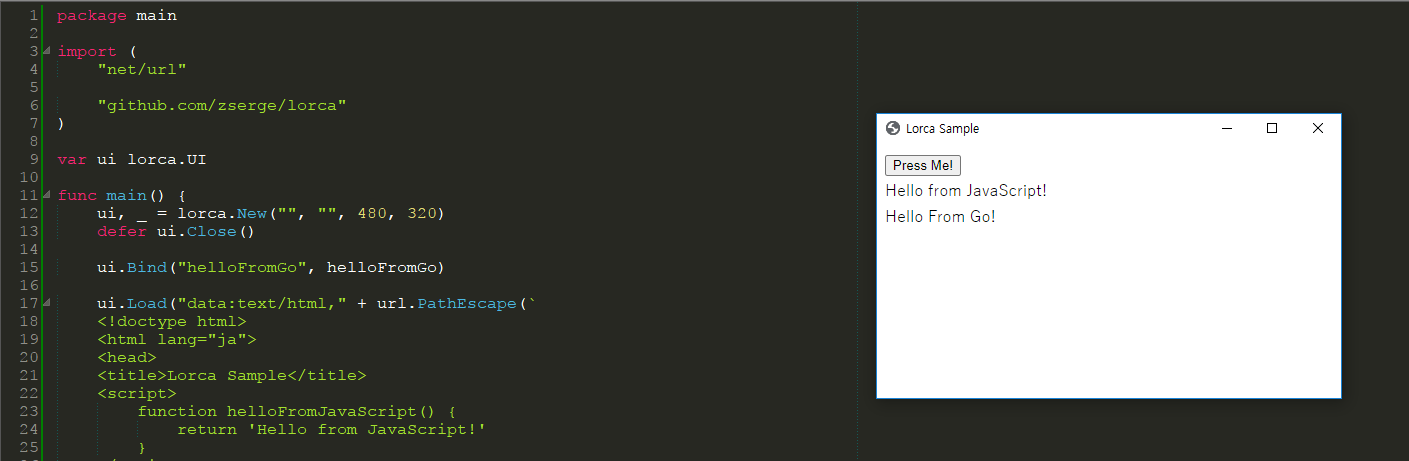1409x461 pixels.
Task: Click line number 22 in the gutter
Action: tap(29, 393)
